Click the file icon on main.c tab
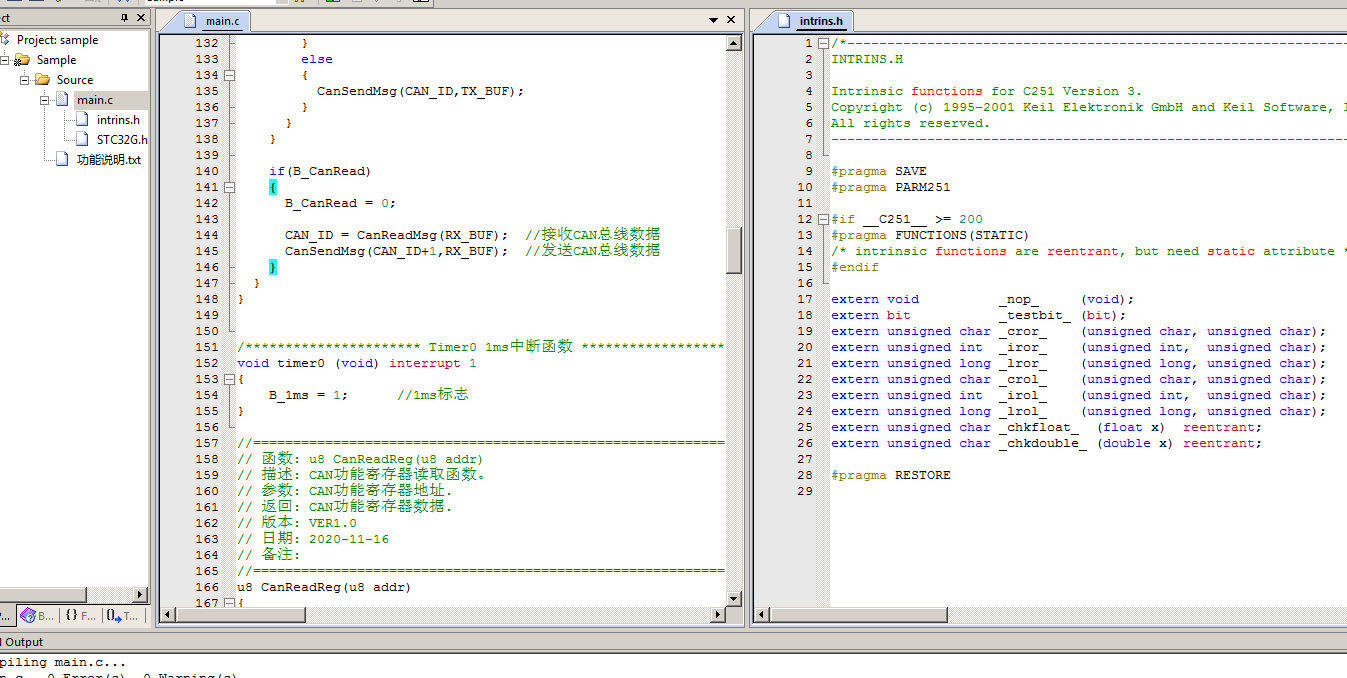 tap(192, 21)
